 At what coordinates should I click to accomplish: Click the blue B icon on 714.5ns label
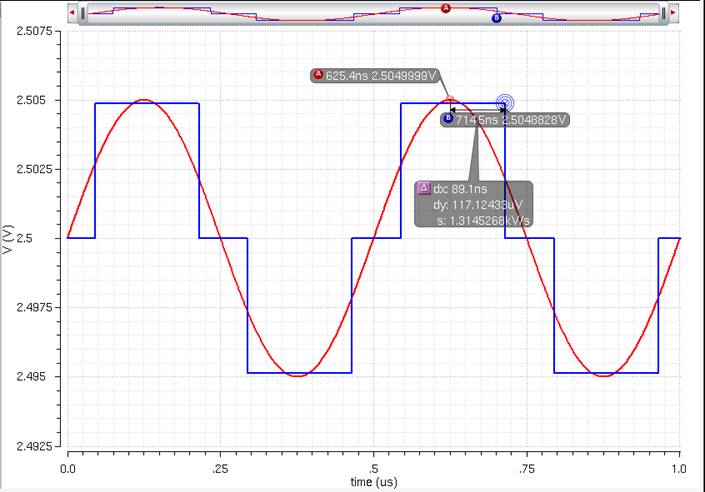(x=448, y=120)
